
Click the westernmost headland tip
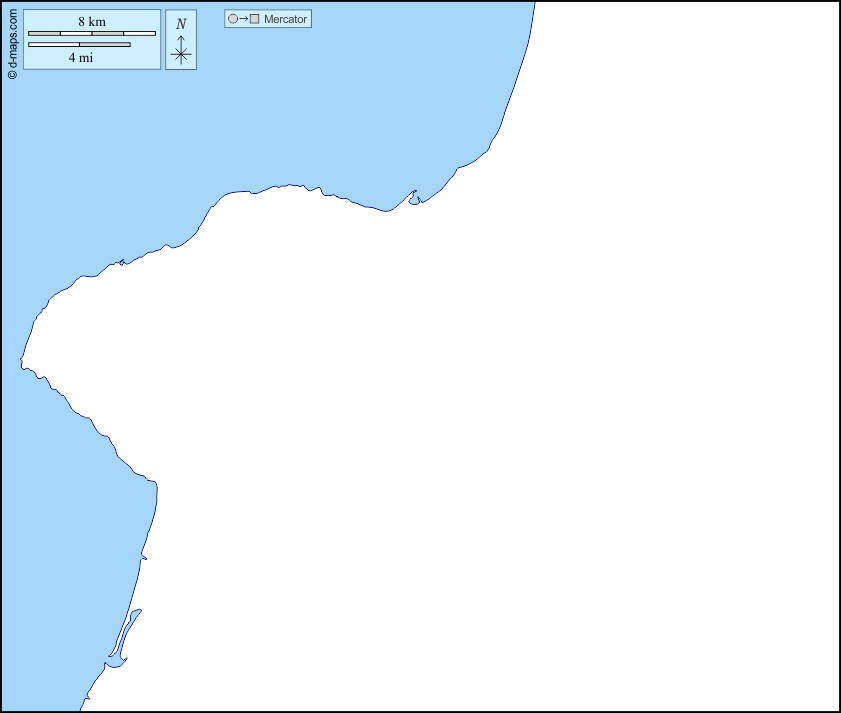tap(22, 362)
